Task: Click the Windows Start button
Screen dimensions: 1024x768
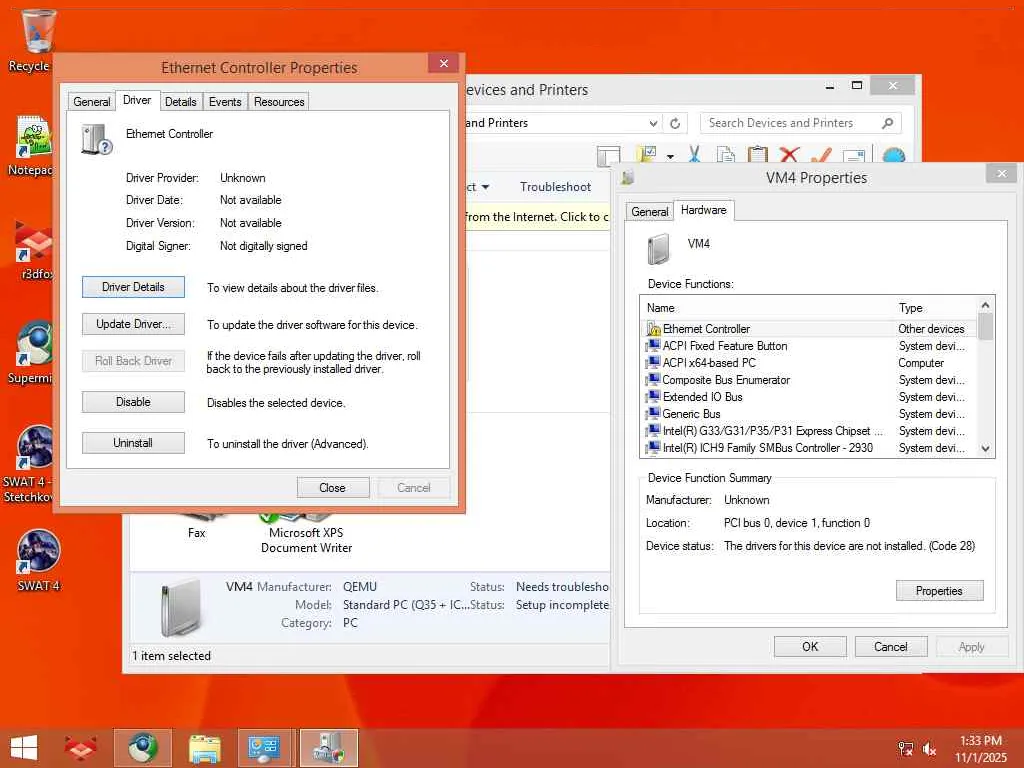Action: point(24,748)
